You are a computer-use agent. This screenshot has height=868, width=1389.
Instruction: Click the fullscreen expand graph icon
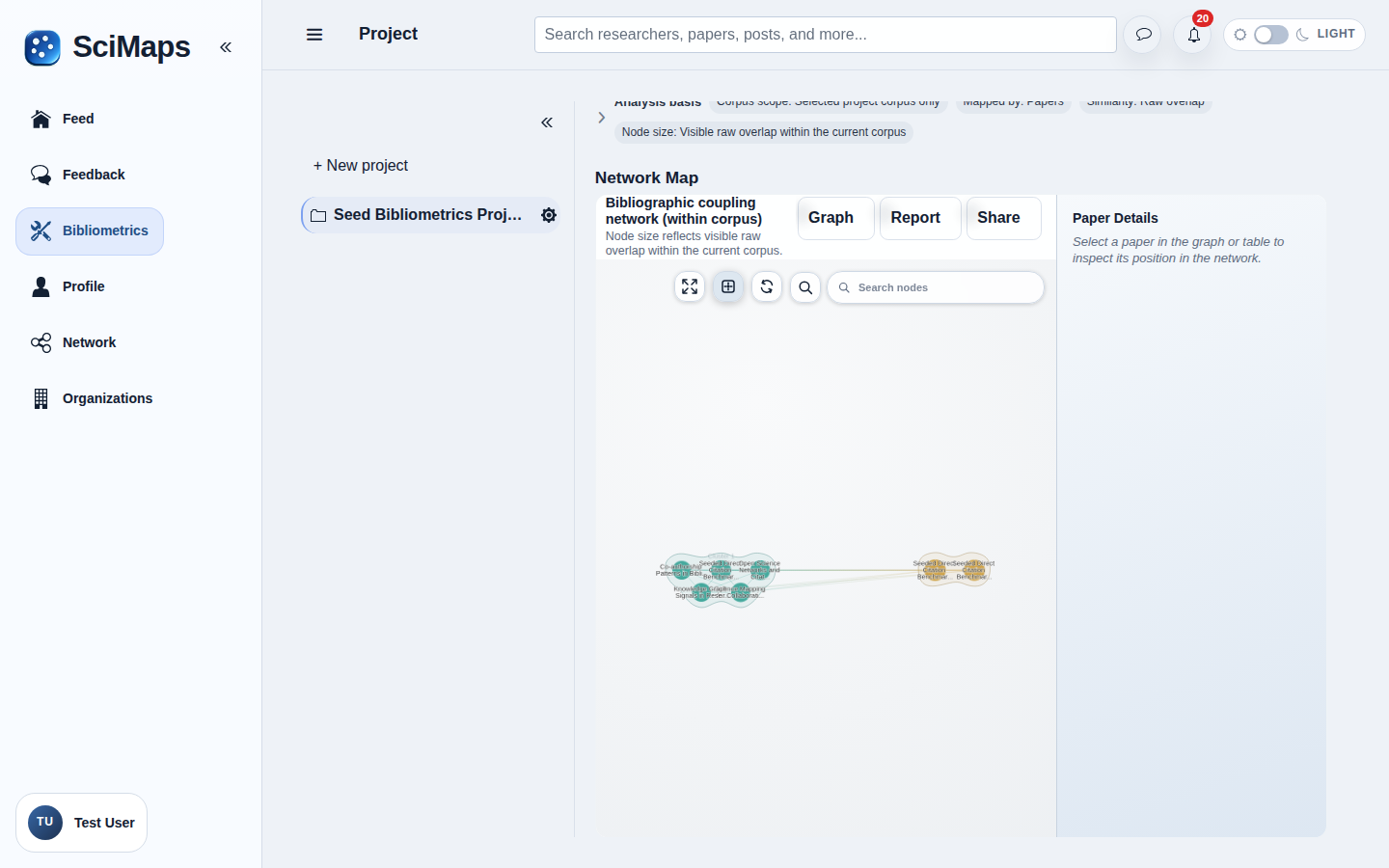pyautogui.click(x=690, y=286)
